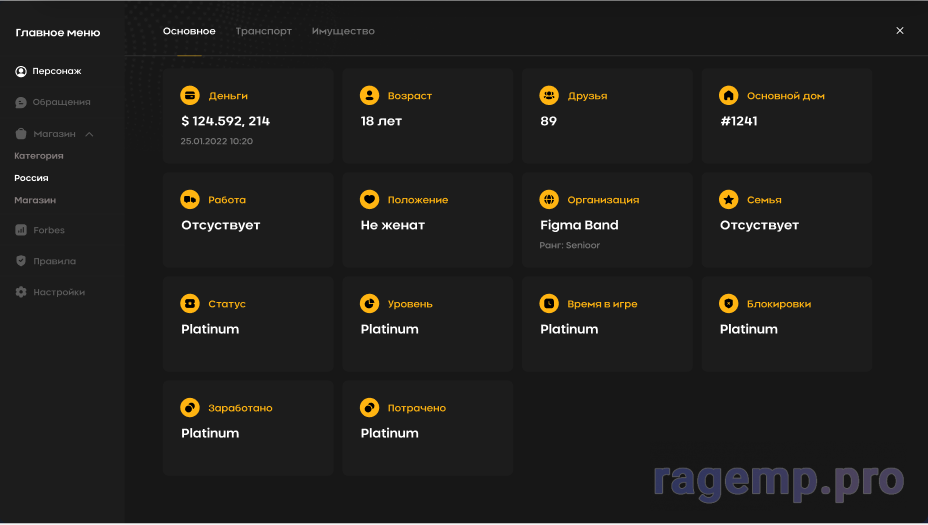
Task: Click the Деньги card icon
Action: tap(190, 95)
